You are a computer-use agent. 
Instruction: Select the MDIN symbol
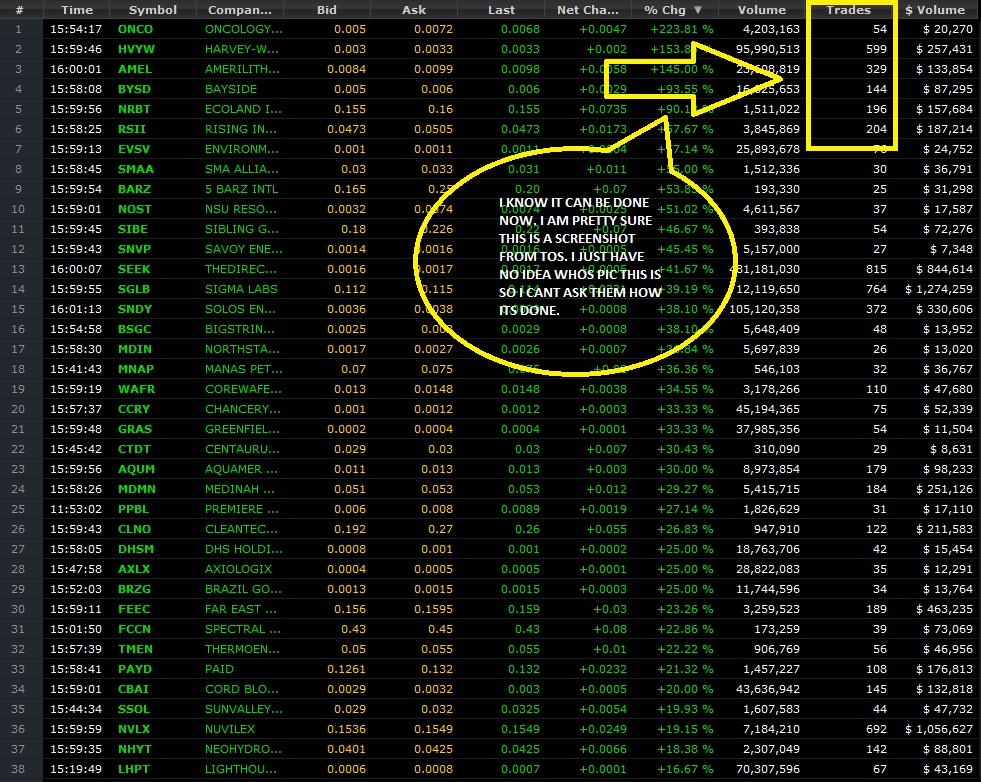pos(135,349)
